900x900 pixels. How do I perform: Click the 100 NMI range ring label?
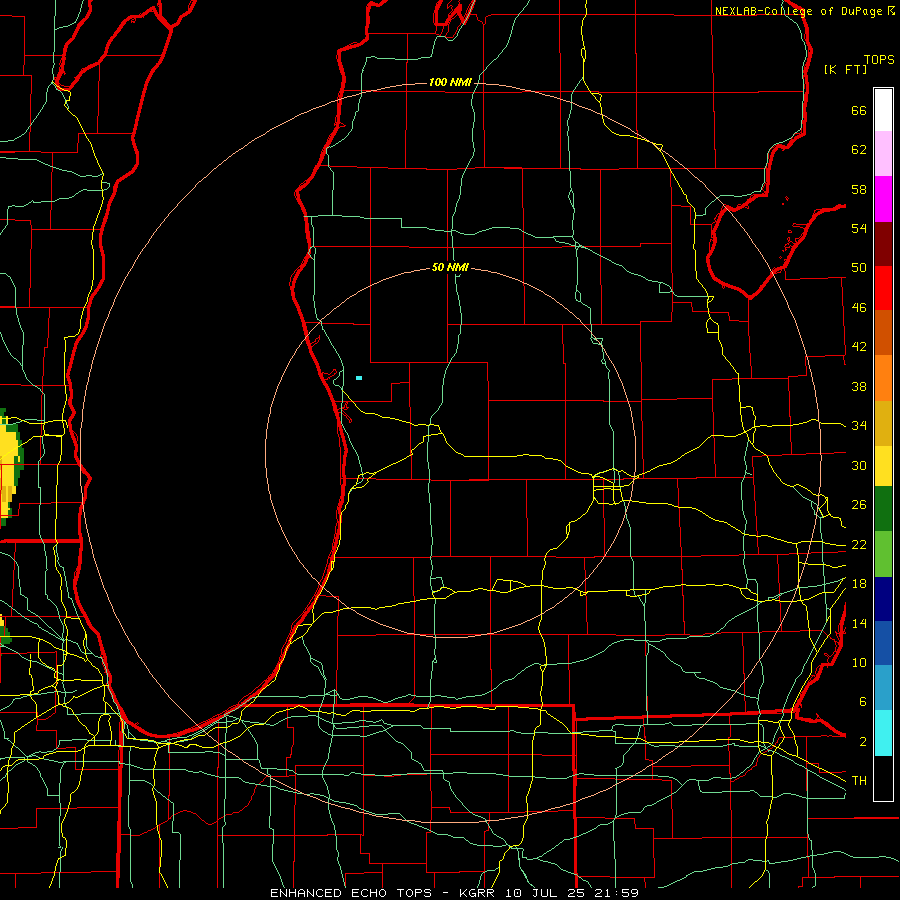(x=450, y=83)
